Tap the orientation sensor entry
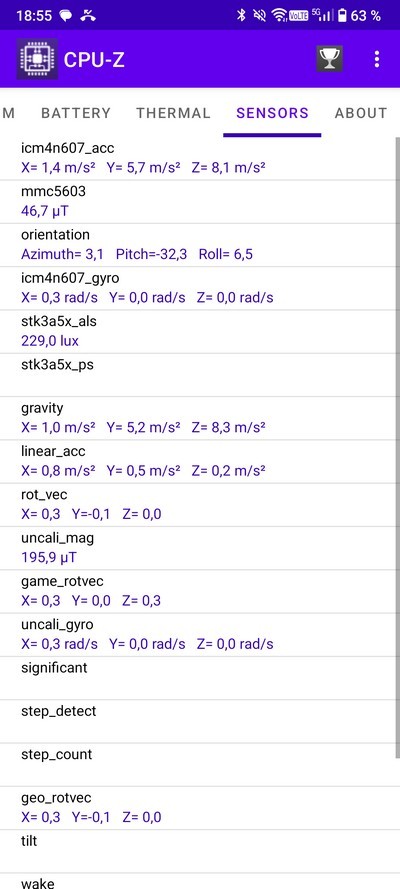The image size is (400, 889). (x=197, y=245)
